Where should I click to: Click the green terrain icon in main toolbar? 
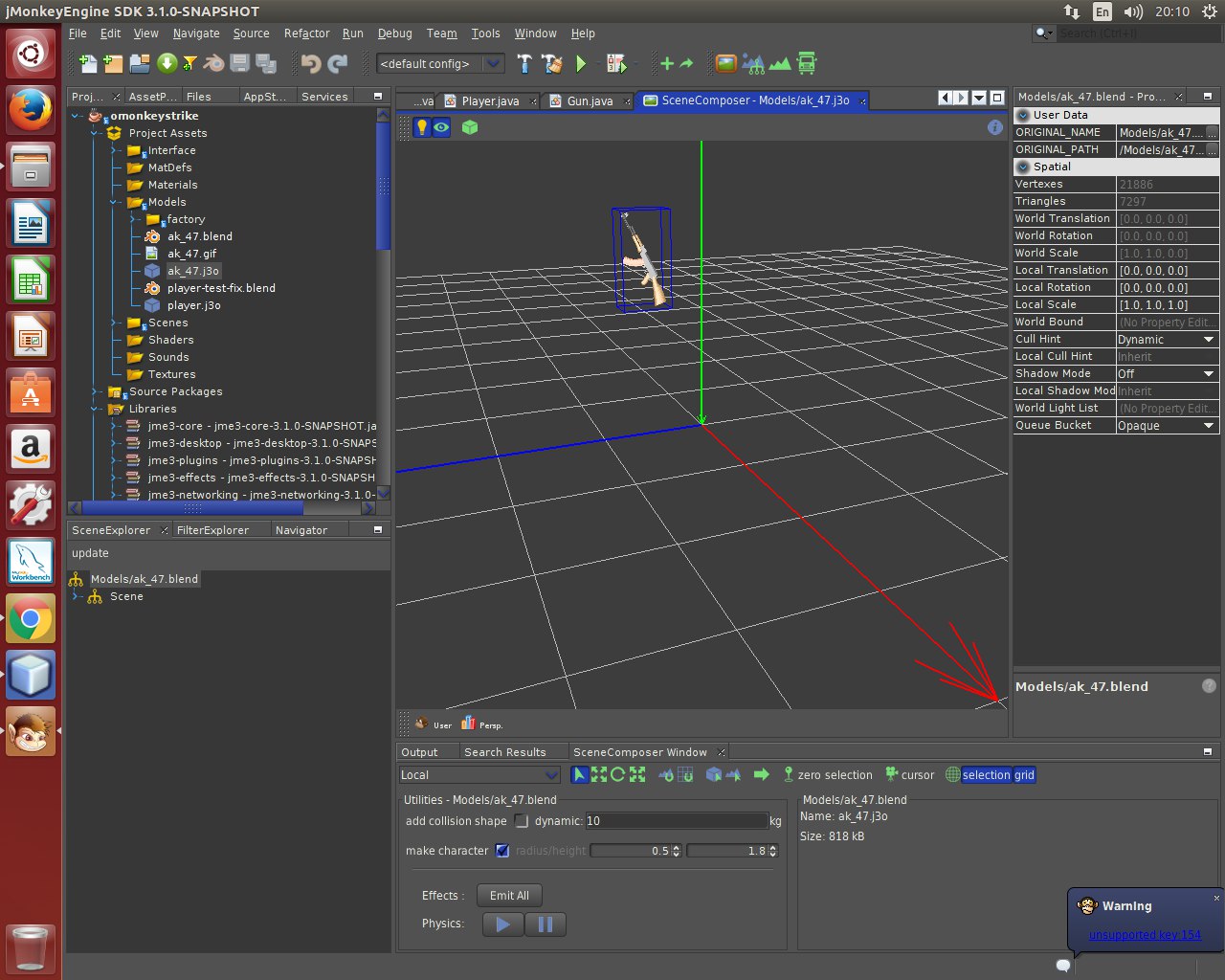tap(780, 64)
